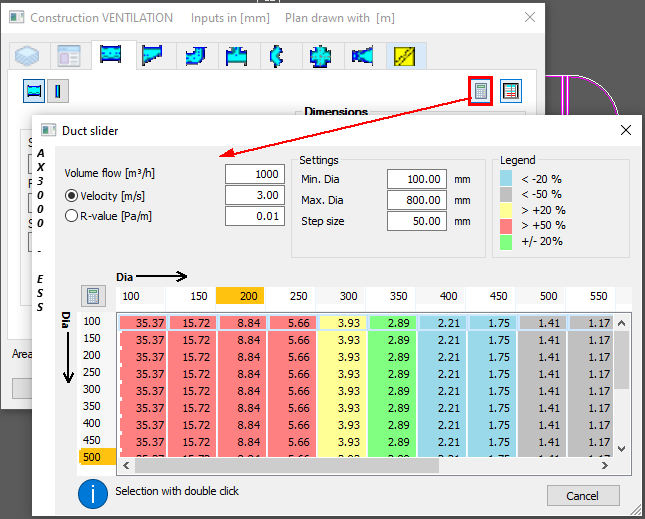Click the Step size input field

[x=416, y=221]
